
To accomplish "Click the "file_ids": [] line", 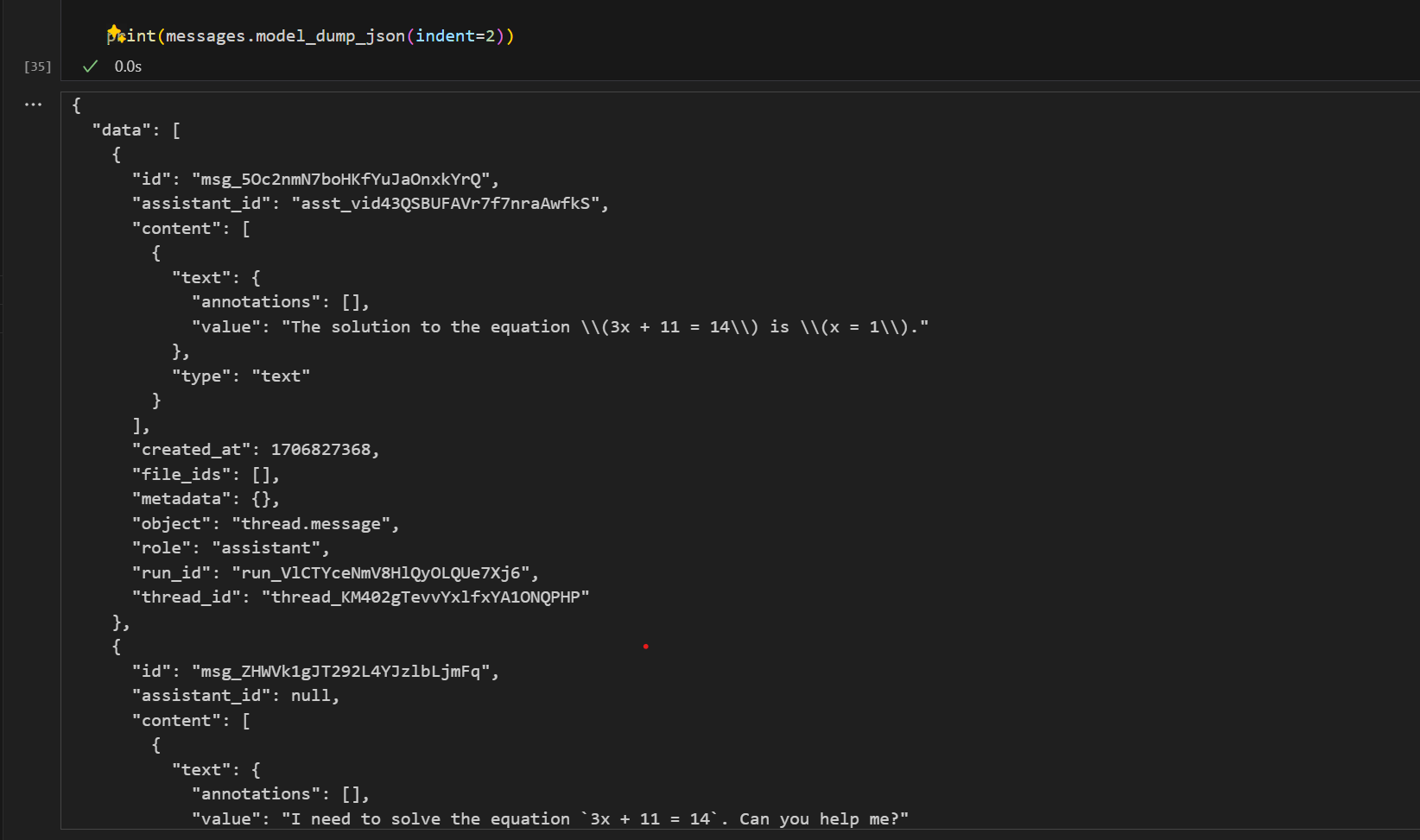I will click(x=206, y=474).
